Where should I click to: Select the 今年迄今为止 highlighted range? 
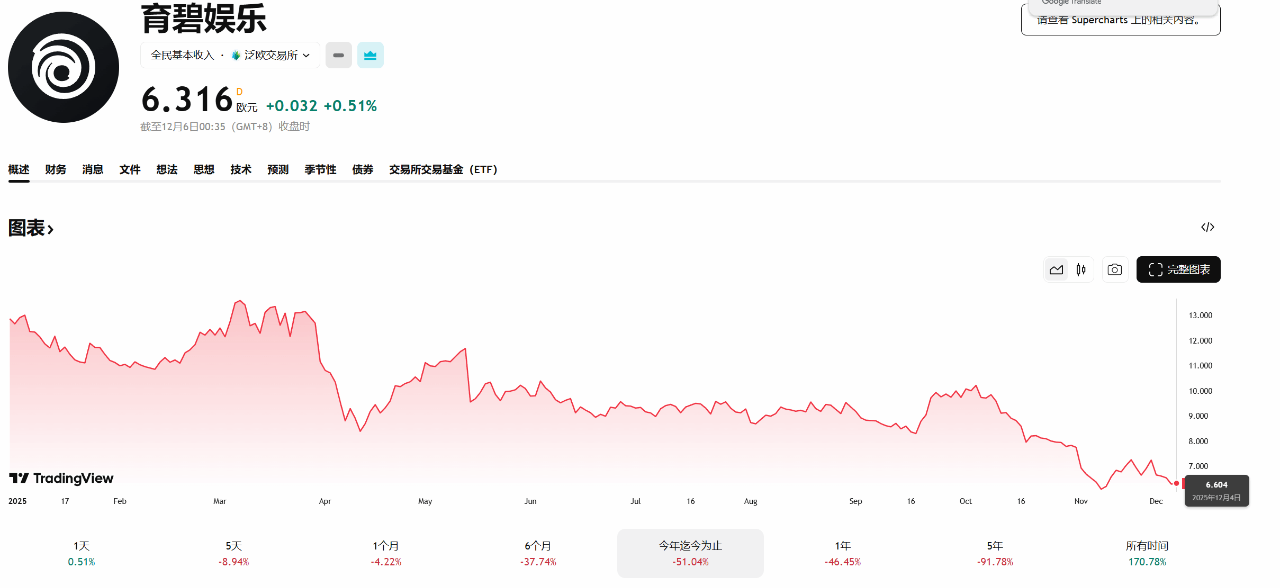coord(690,553)
